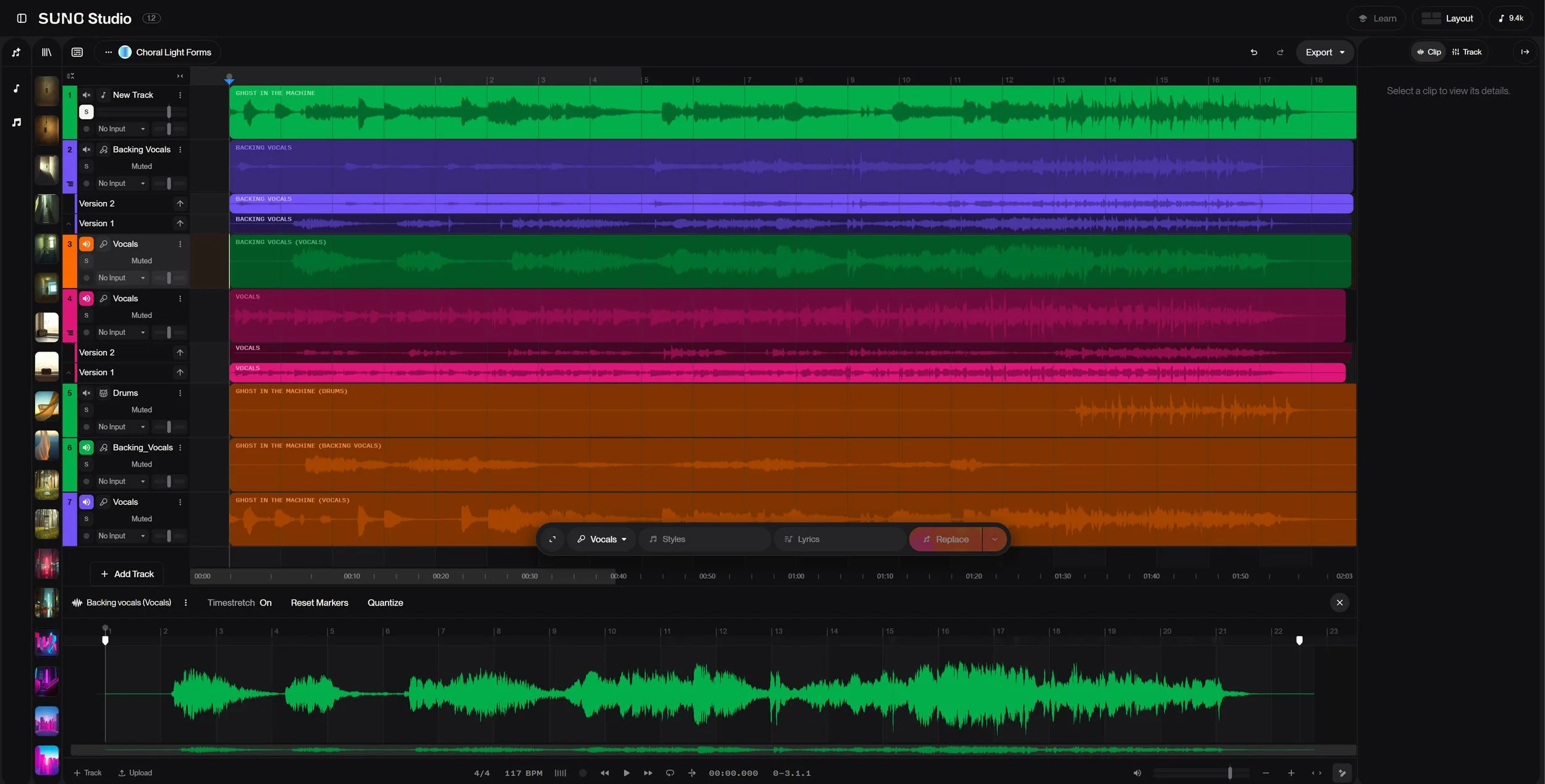Open Vocals type dropdown in generation bar
This screenshot has width=1545, height=784.
(x=602, y=539)
